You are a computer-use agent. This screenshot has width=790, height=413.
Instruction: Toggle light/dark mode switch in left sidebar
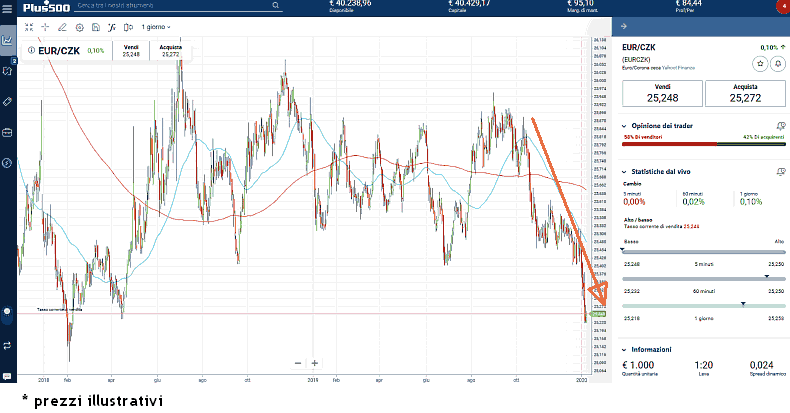click(7, 312)
